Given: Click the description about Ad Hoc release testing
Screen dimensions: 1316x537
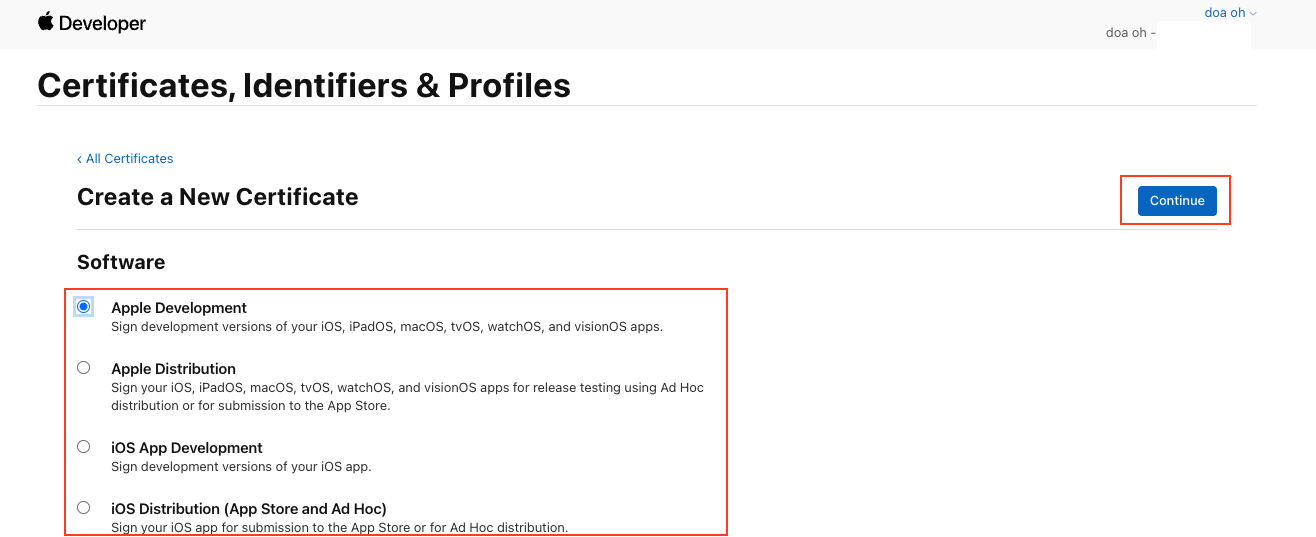Looking at the screenshot, I should point(408,396).
